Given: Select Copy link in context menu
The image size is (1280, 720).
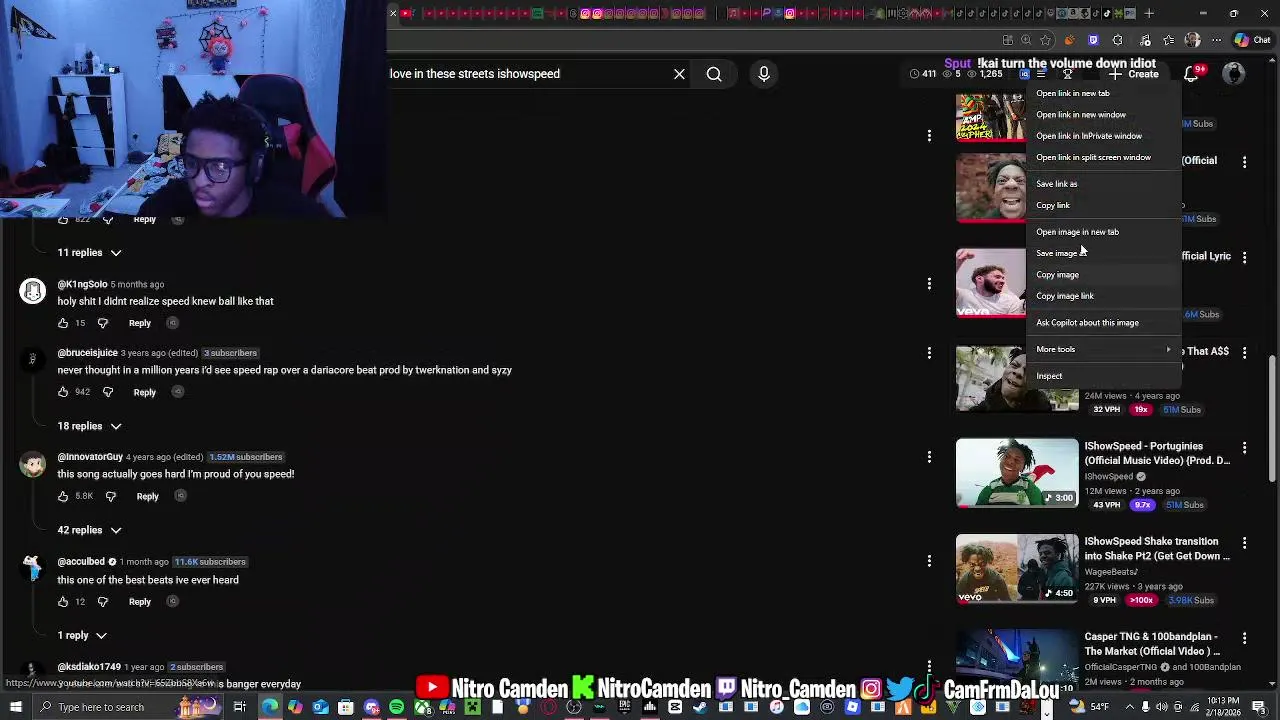Looking at the screenshot, I should coord(1104,205).
